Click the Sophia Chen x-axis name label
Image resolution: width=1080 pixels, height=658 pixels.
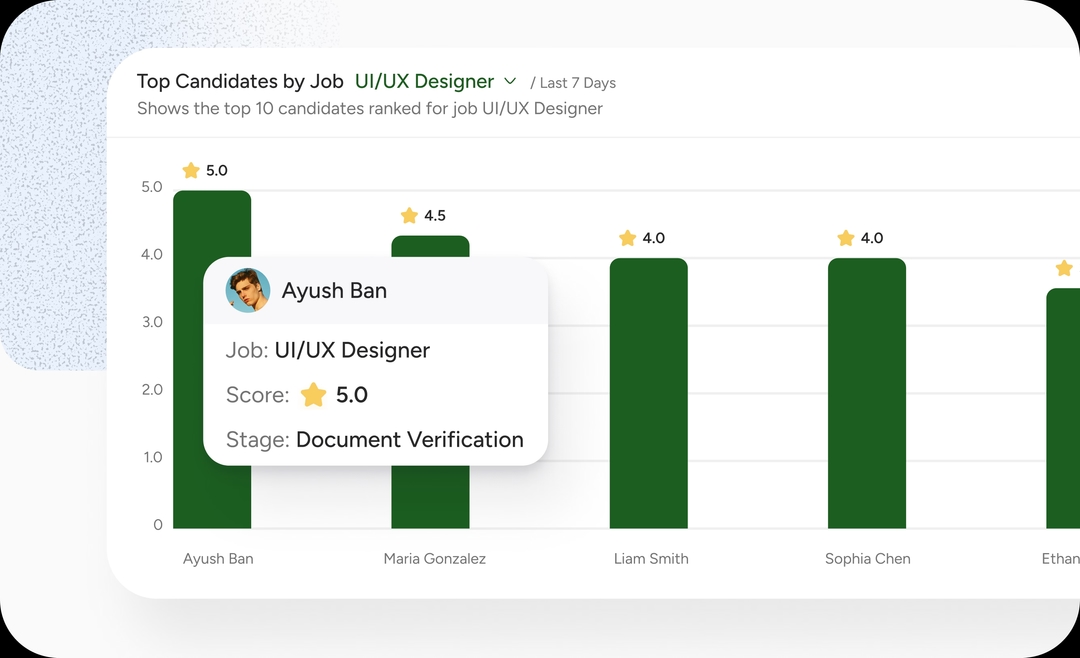pyautogui.click(x=868, y=559)
